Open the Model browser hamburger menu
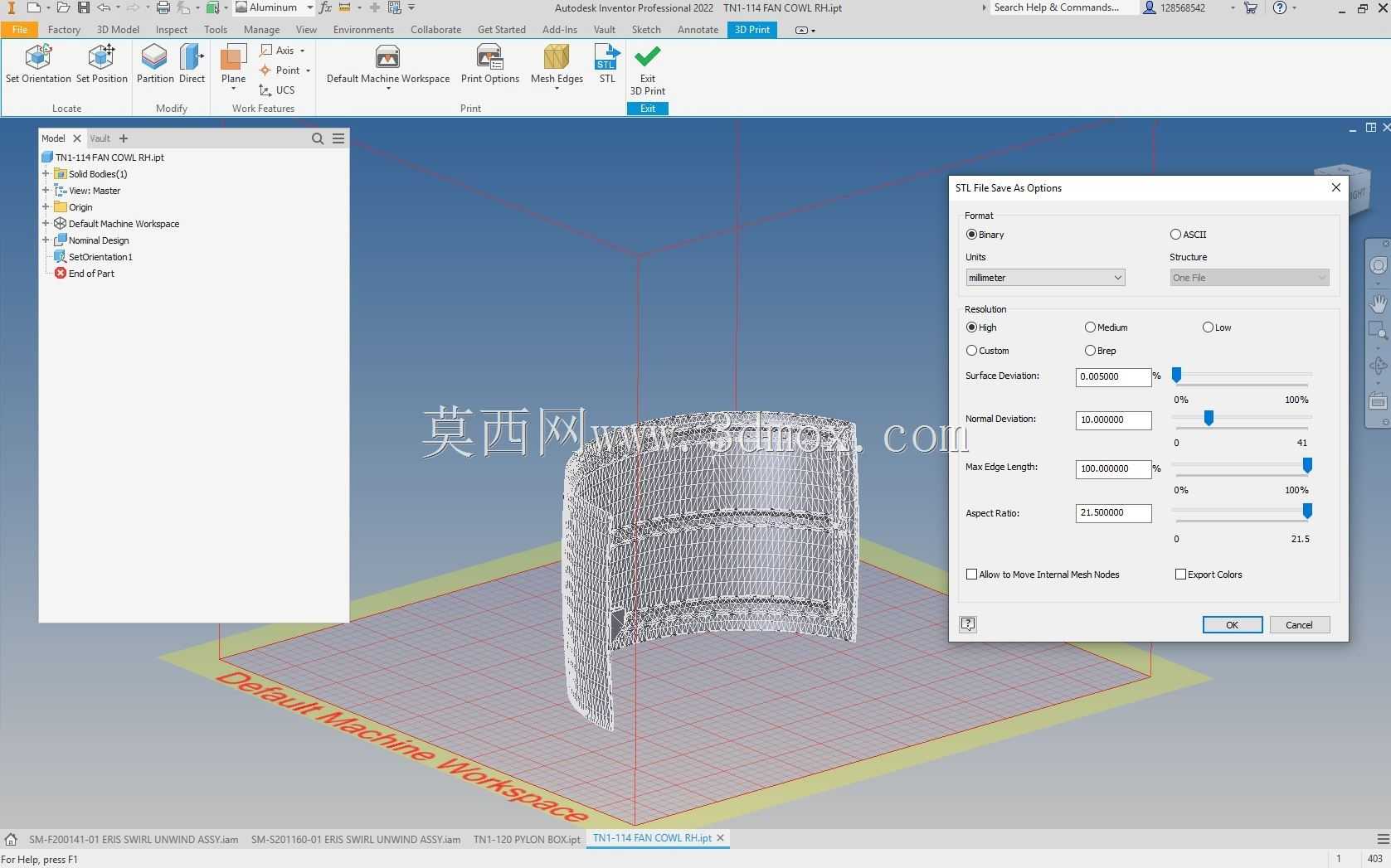This screenshot has width=1391, height=868. (338, 138)
